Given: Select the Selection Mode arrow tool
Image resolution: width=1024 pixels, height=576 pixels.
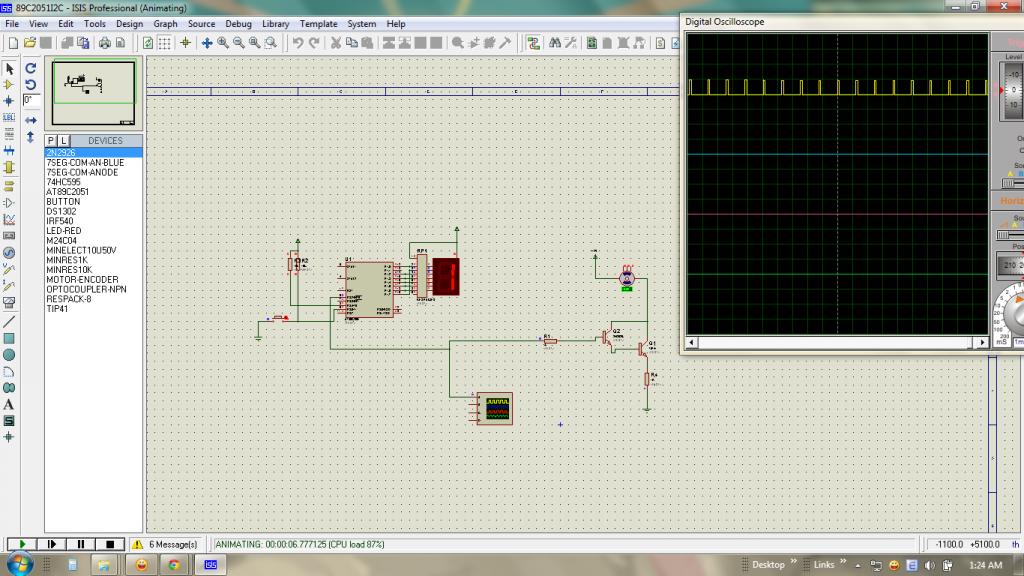Looking at the screenshot, I should pyautogui.click(x=9, y=69).
